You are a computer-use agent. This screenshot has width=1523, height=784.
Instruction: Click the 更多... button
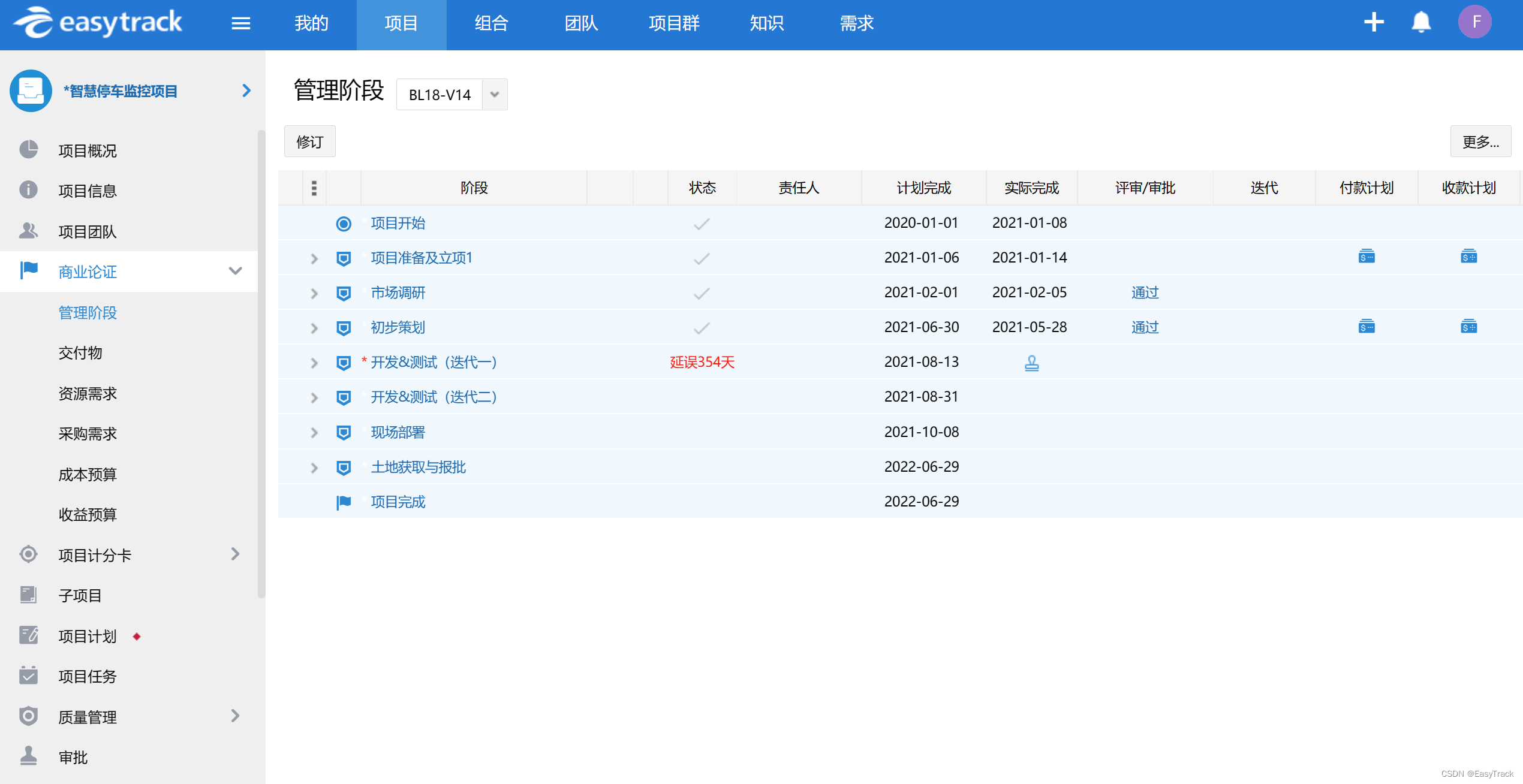click(1480, 141)
